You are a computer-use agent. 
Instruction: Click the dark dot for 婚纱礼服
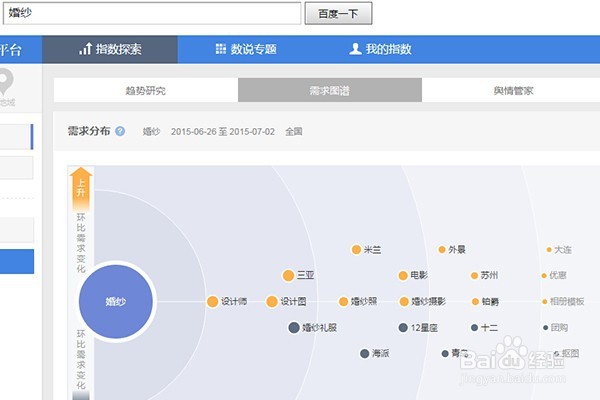click(x=293, y=328)
